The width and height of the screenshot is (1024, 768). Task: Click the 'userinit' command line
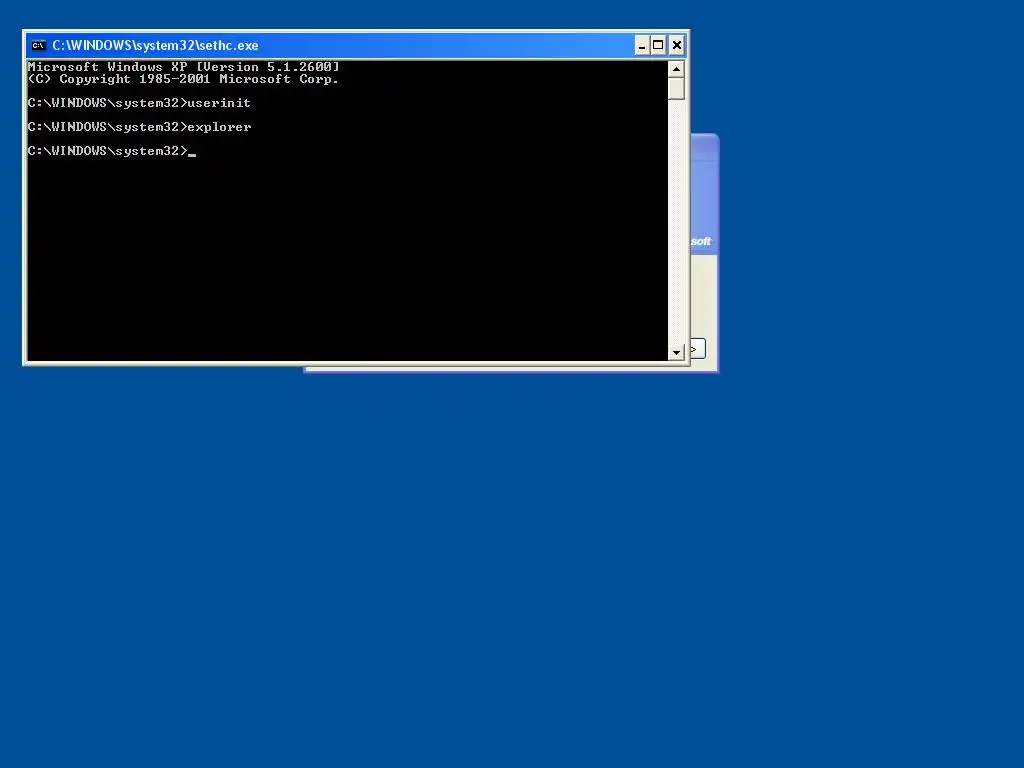139,103
